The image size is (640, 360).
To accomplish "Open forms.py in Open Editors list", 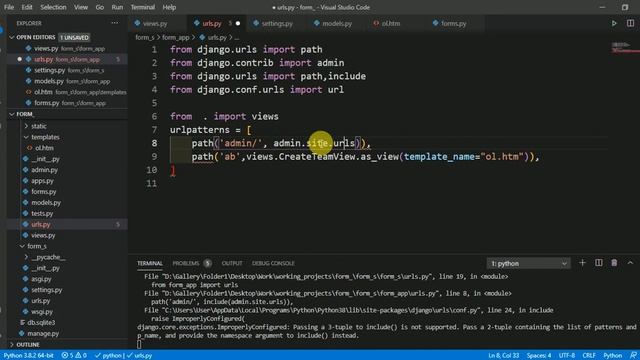I will pyautogui.click(x=67, y=103).
